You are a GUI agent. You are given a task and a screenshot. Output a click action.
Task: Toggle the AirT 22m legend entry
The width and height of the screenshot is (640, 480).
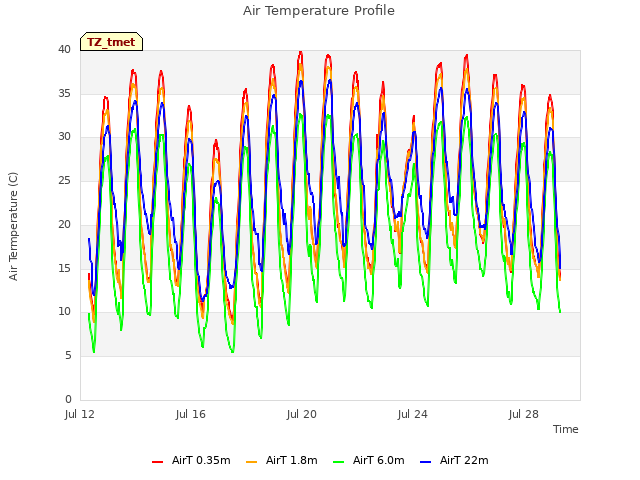coord(454,460)
